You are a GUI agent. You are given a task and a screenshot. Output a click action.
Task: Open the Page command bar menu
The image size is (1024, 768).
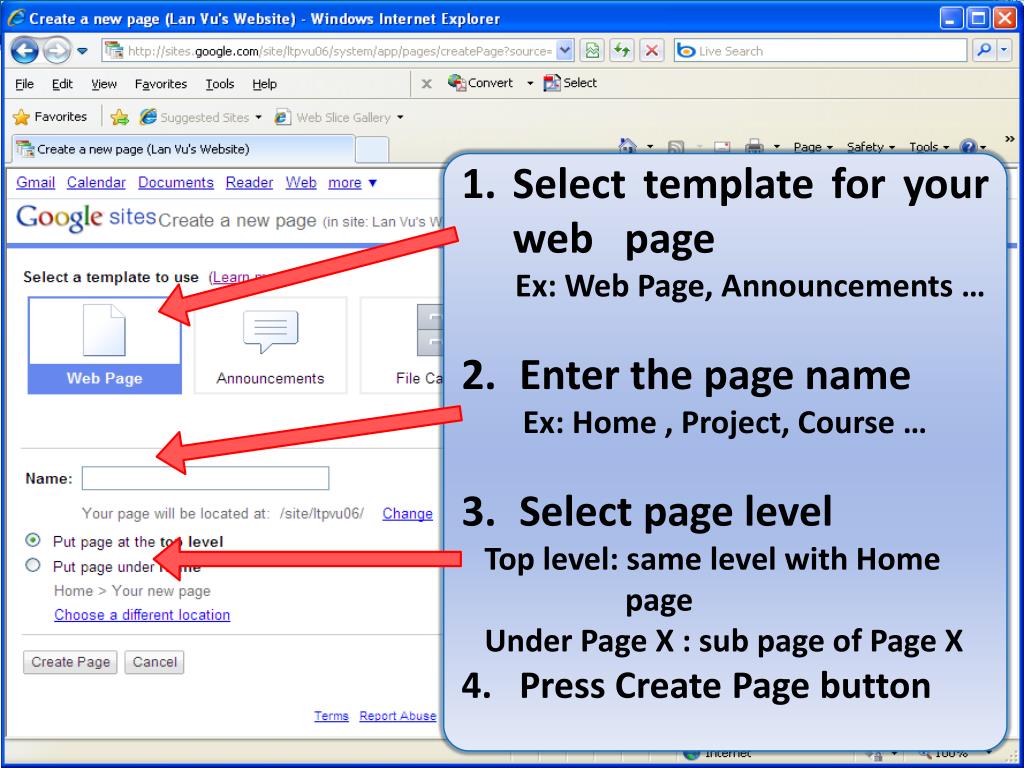pos(813,147)
